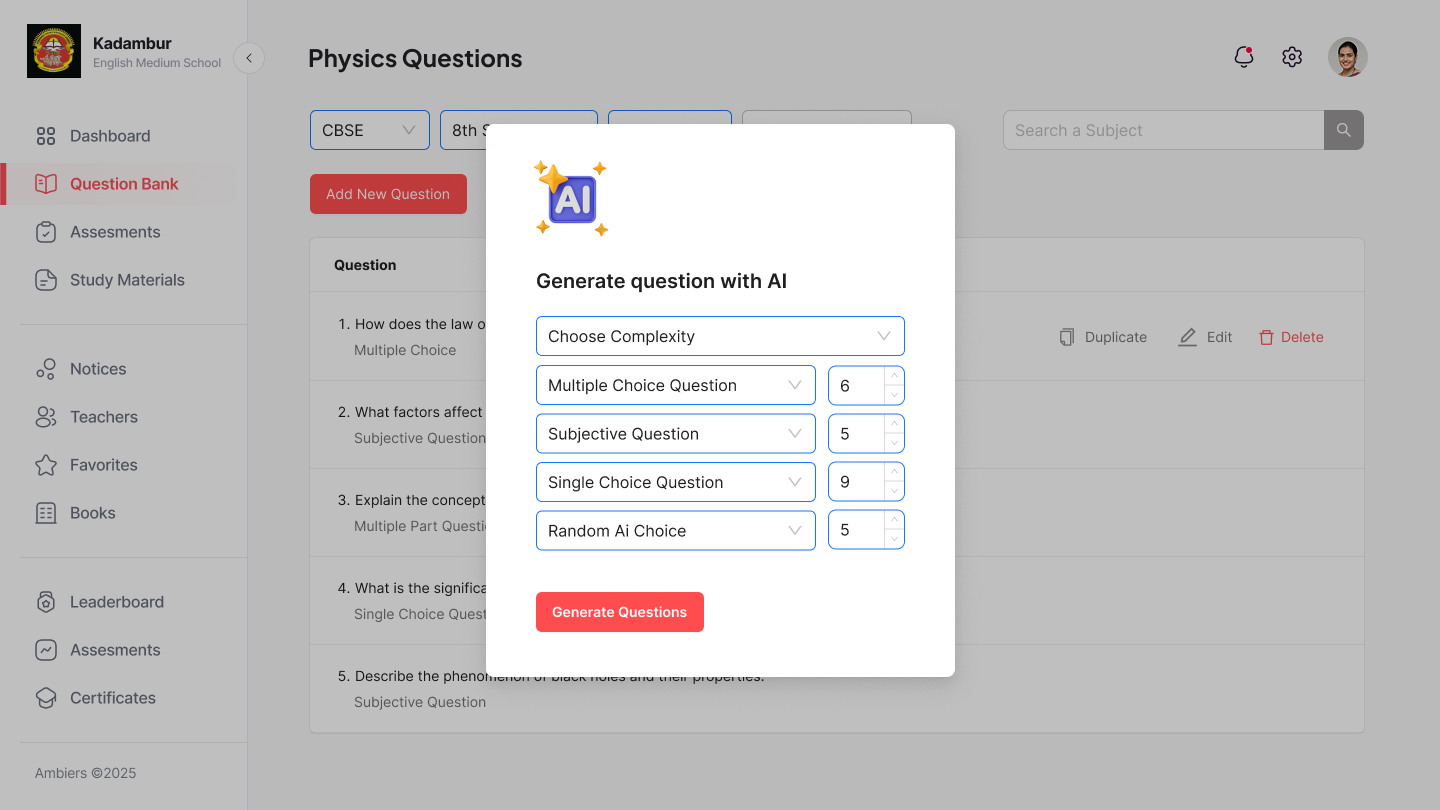Image resolution: width=1440 pixels, height=810 pixels.
Task: Collapse sidebar with the arrow button
Action: tap(249, 58)
